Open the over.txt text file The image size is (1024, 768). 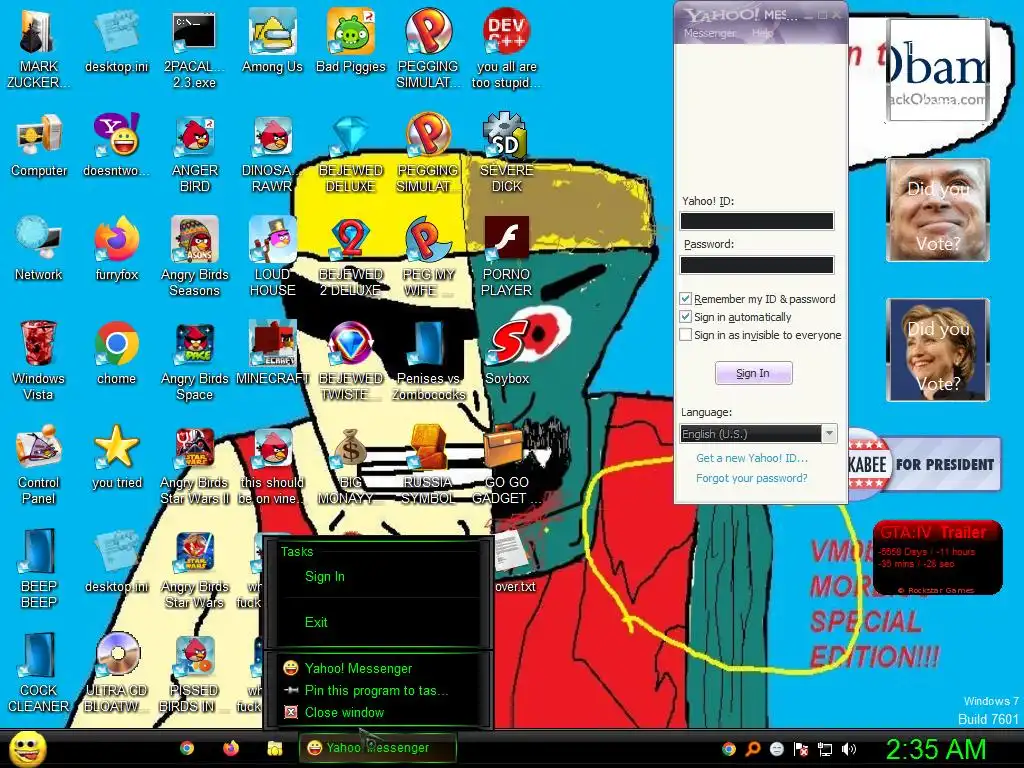[x=513, y=562]
